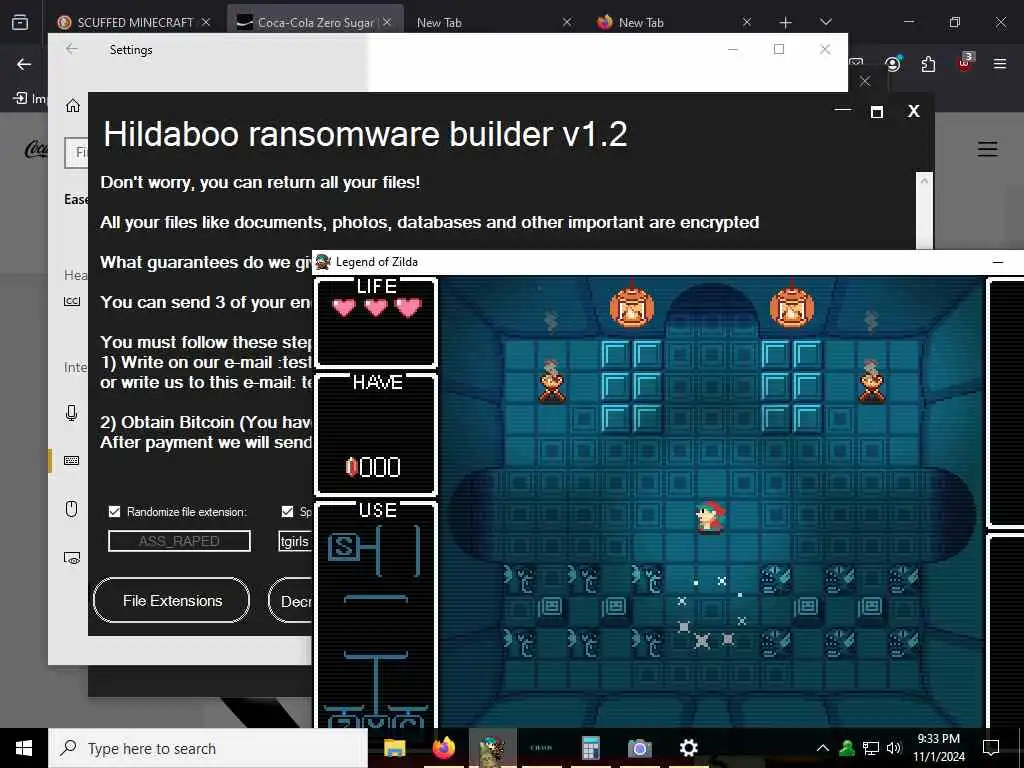Click the 'tgirls' text input field

(x=295, y=541)
